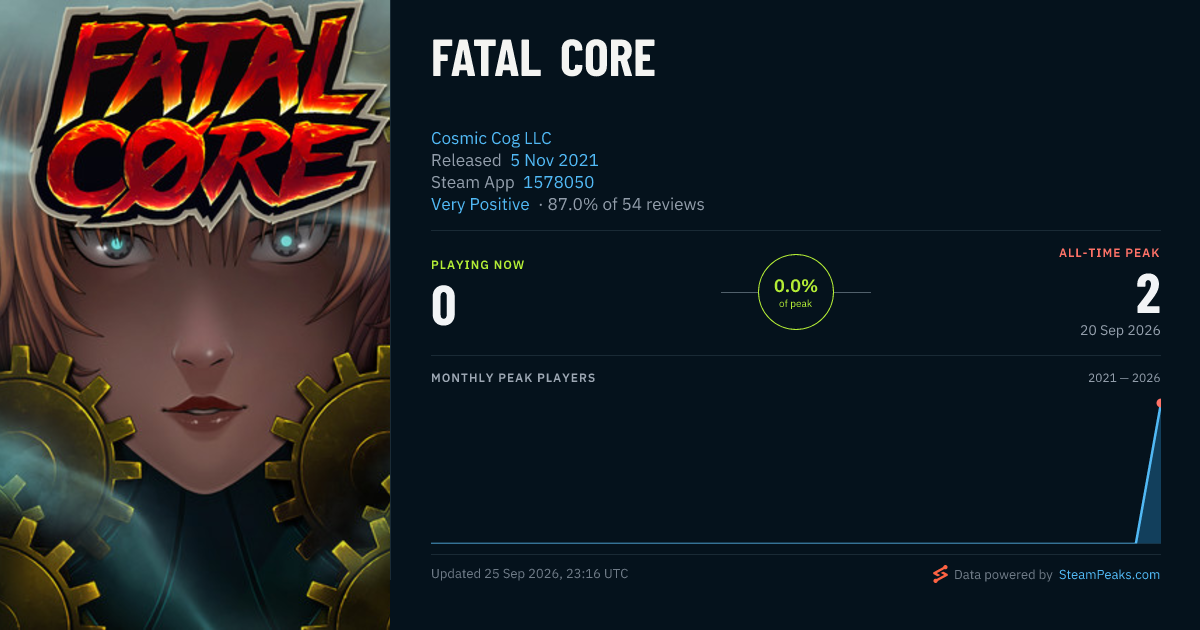Click the Monthly Peak Players label

[513, 378]
